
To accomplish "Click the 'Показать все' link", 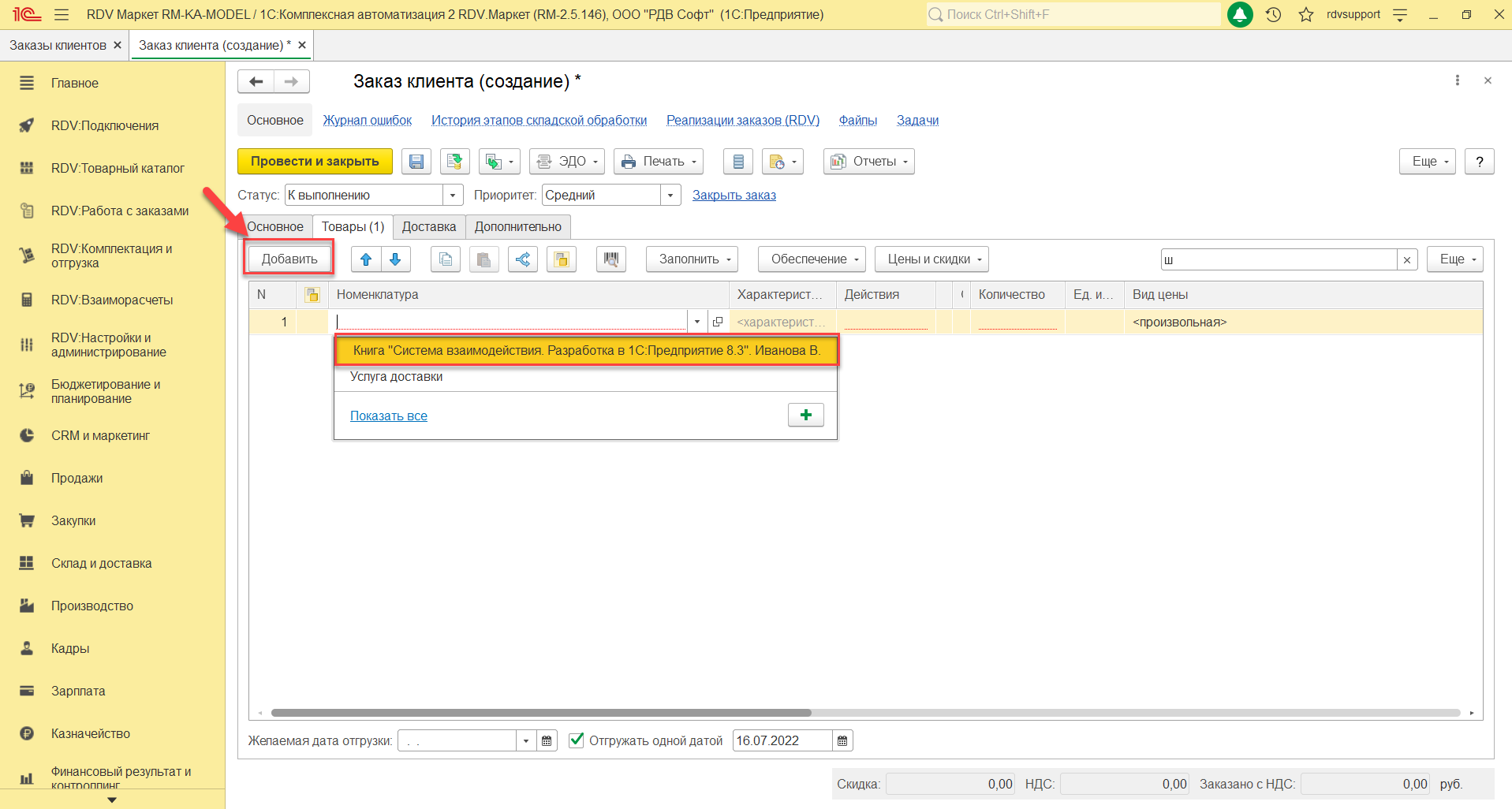I will point(389,416).
